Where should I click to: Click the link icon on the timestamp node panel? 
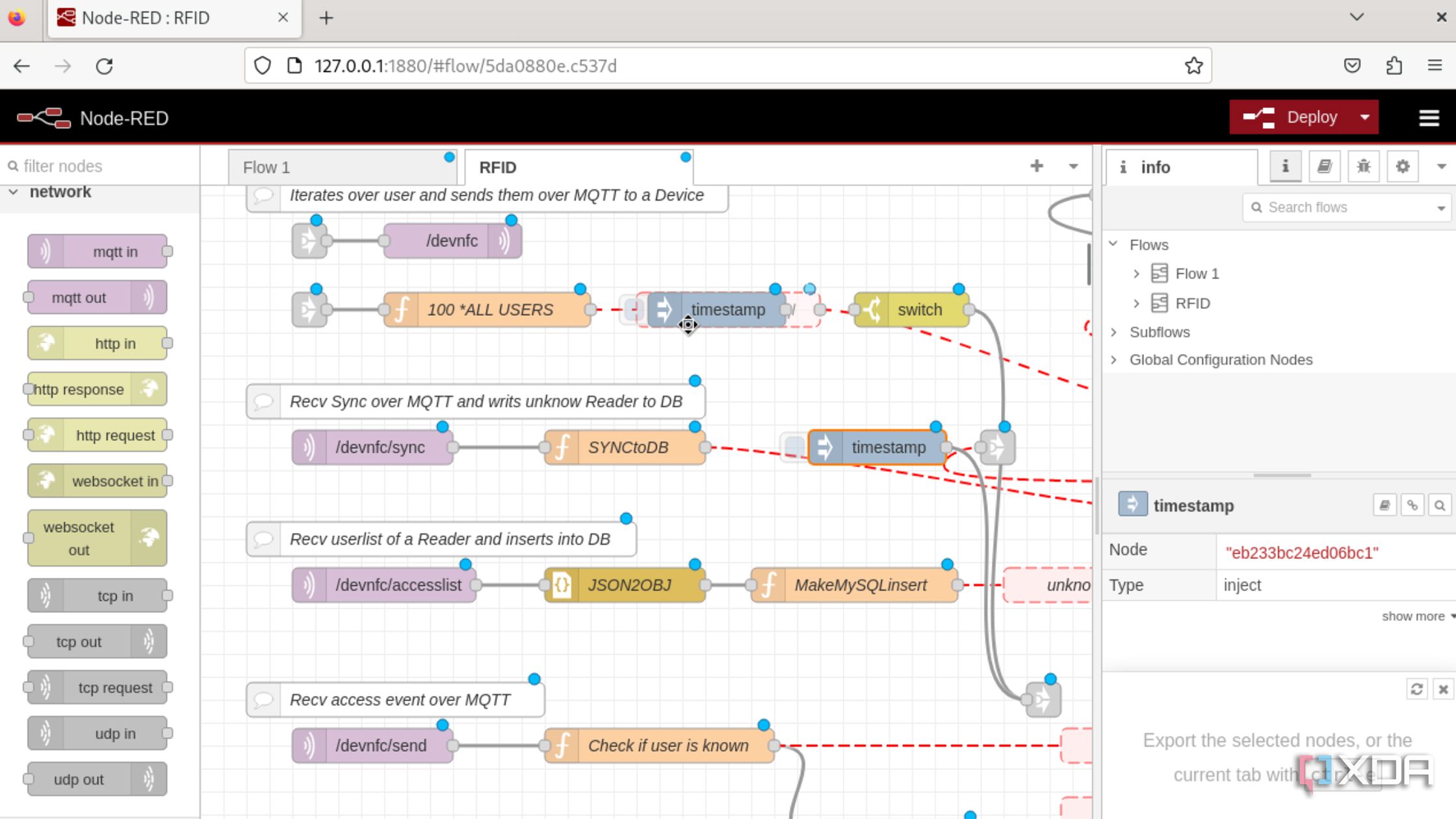1412,504
